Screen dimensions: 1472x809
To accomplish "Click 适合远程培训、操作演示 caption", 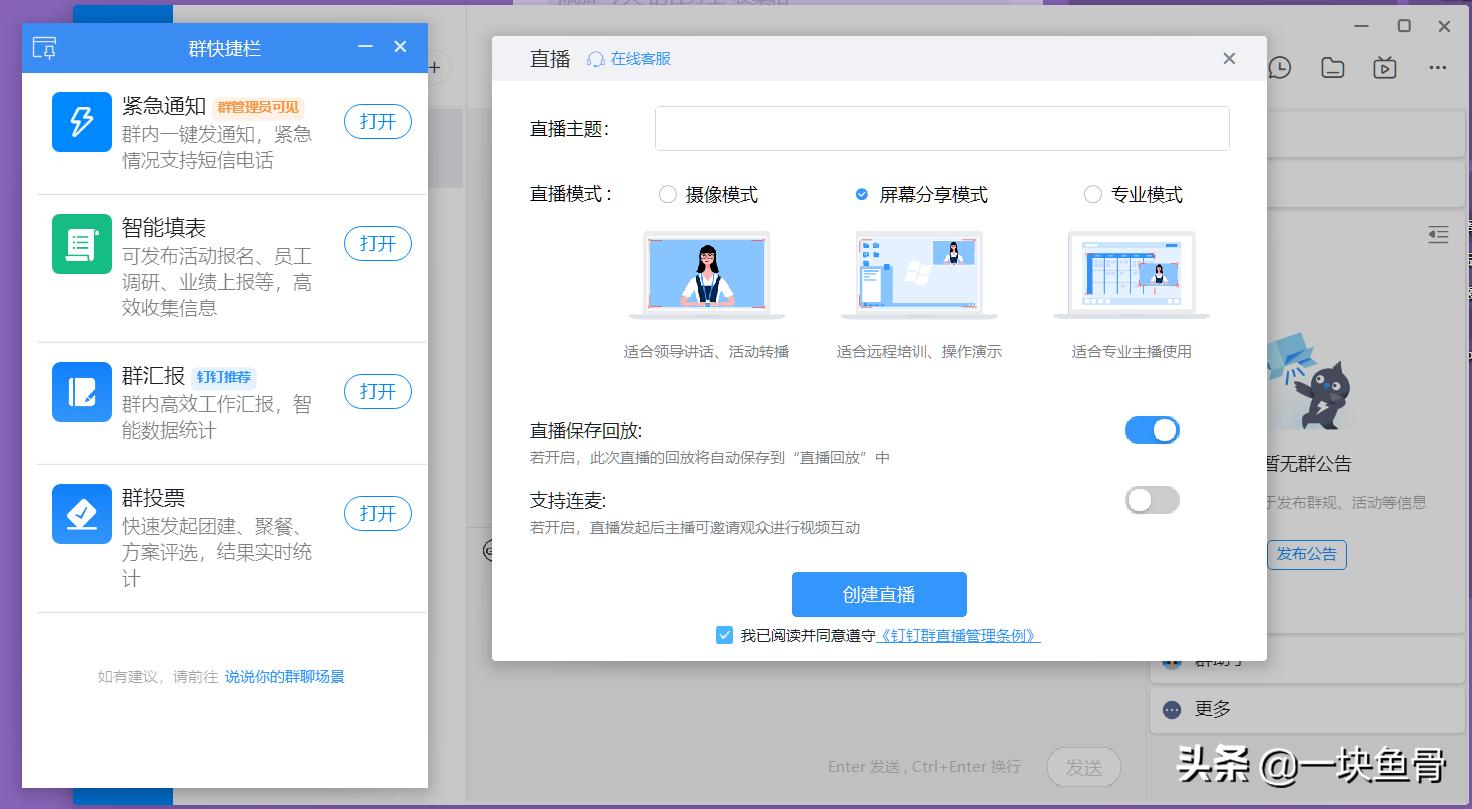I will point(919,351).
